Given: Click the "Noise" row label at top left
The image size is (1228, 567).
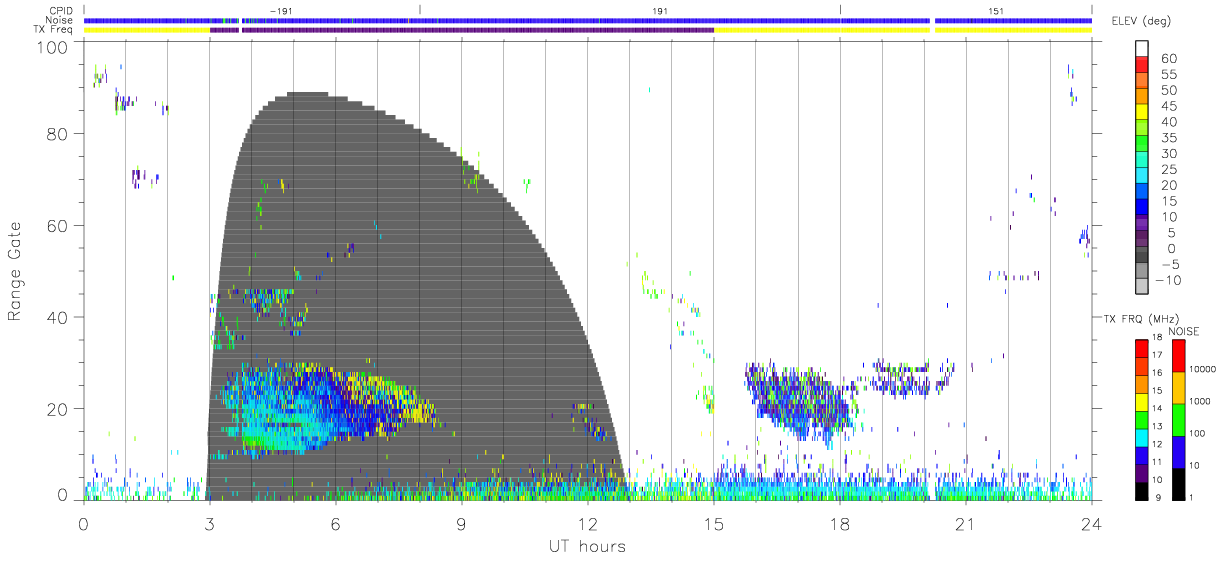Looking at the screenshot, I should tap(61, 20).
